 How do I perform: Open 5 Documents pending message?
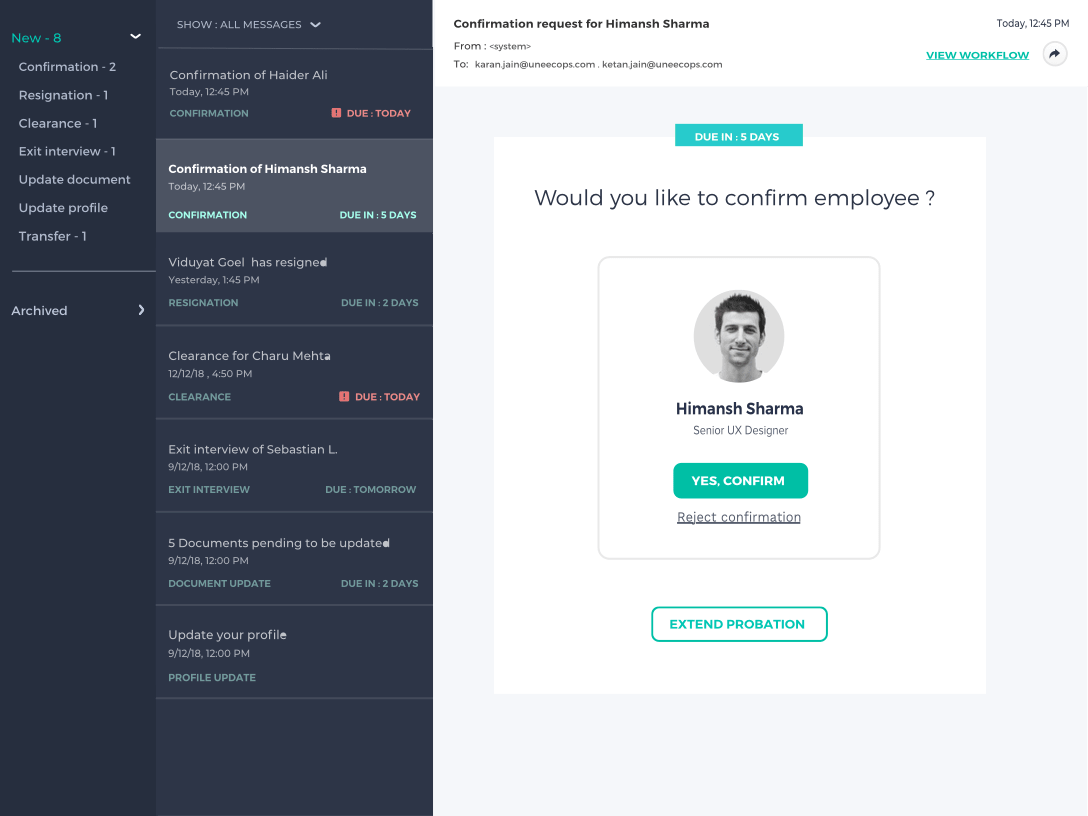(x=294, y=560)
